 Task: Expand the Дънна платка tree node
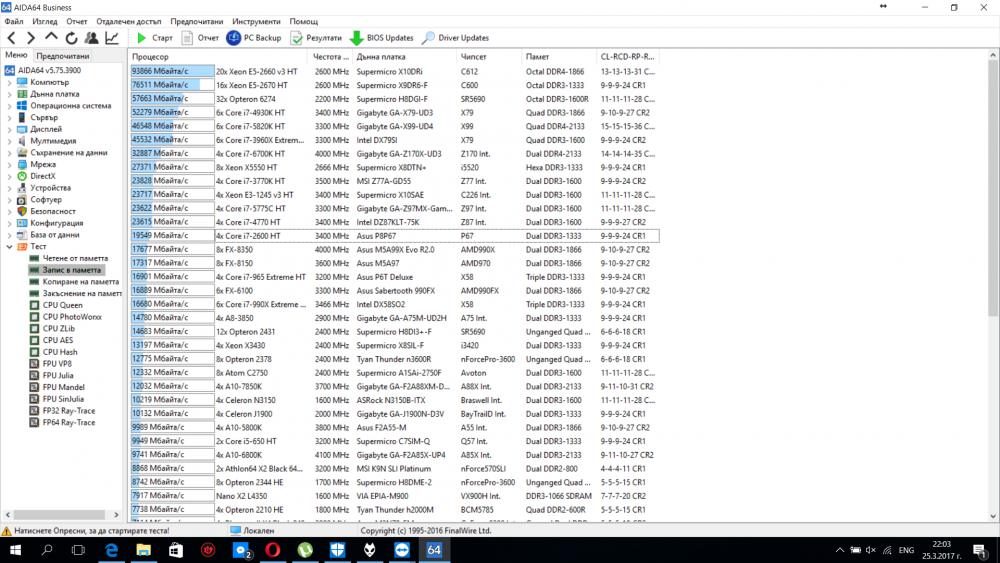[x=10, y=94]
